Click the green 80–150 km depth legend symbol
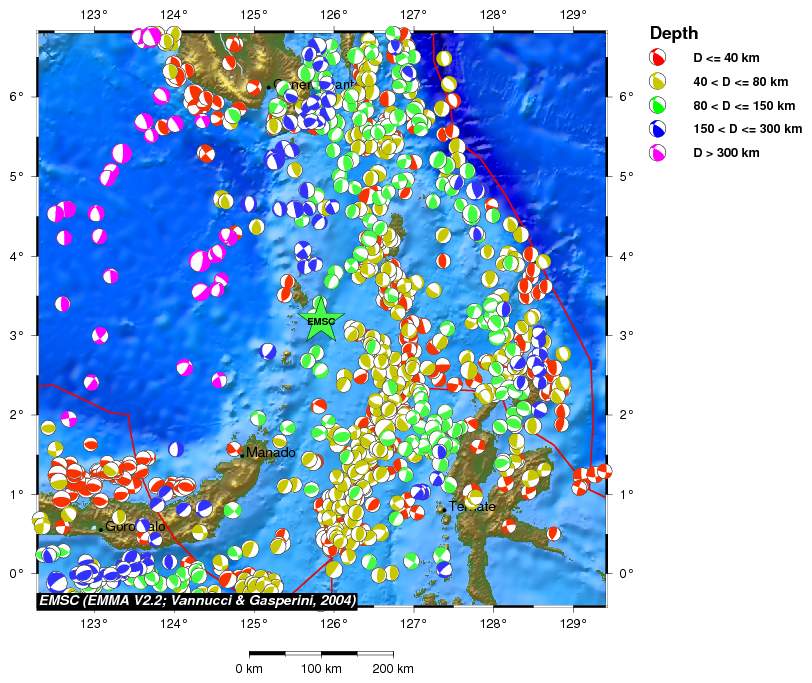The image size is (812, 683). [657, 105]
